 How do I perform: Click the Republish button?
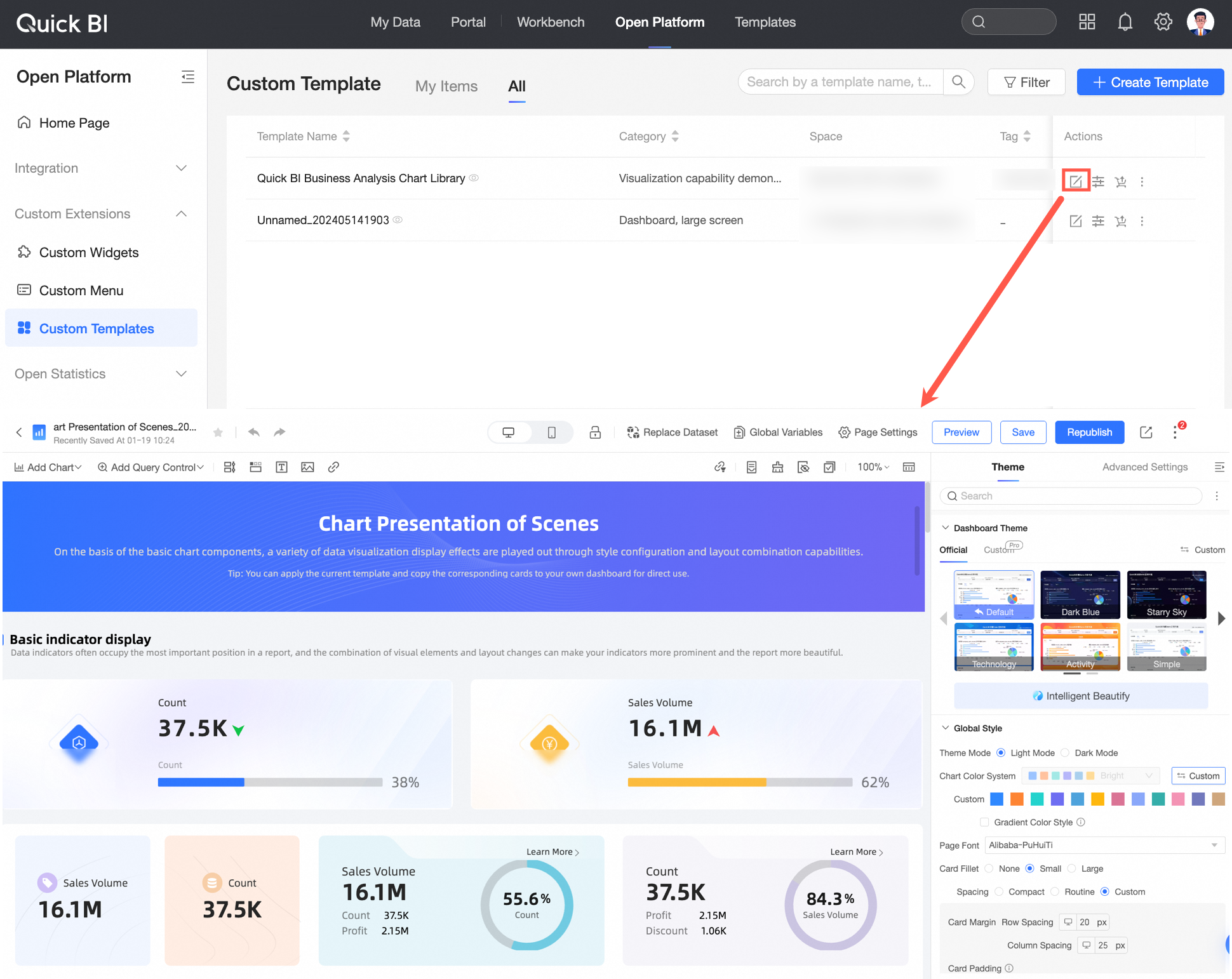pyautogui.click(x=1089, y=432)
